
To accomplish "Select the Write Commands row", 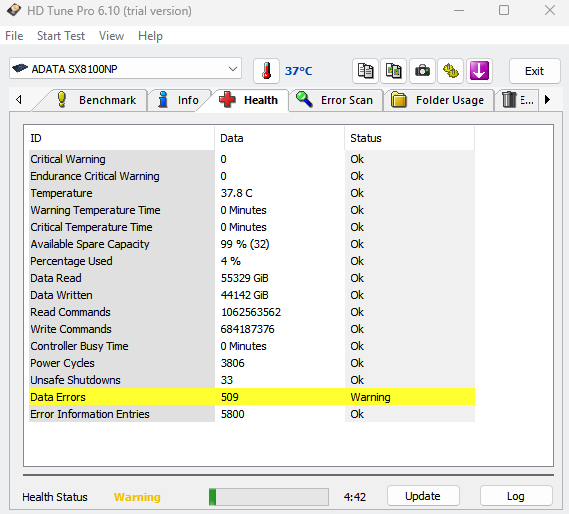I will pyautogui.click(x=252, y=329).
